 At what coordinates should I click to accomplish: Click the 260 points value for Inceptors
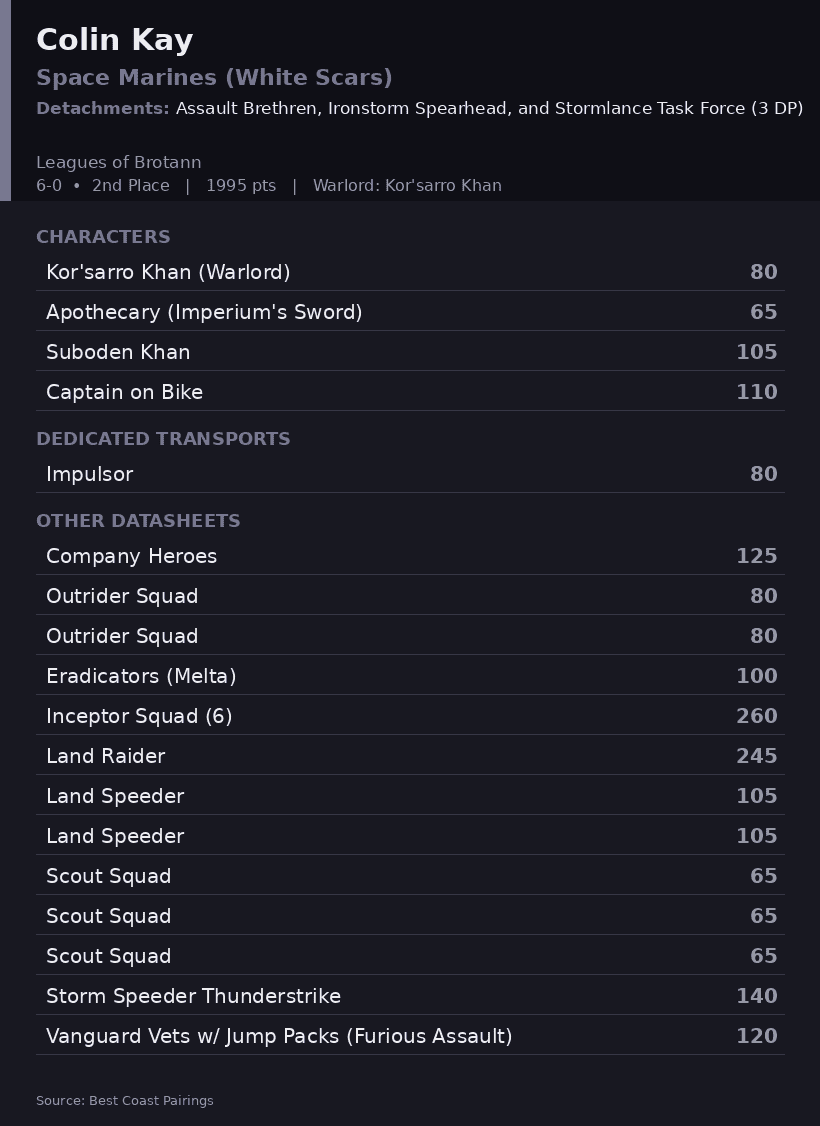coord(757,716)
